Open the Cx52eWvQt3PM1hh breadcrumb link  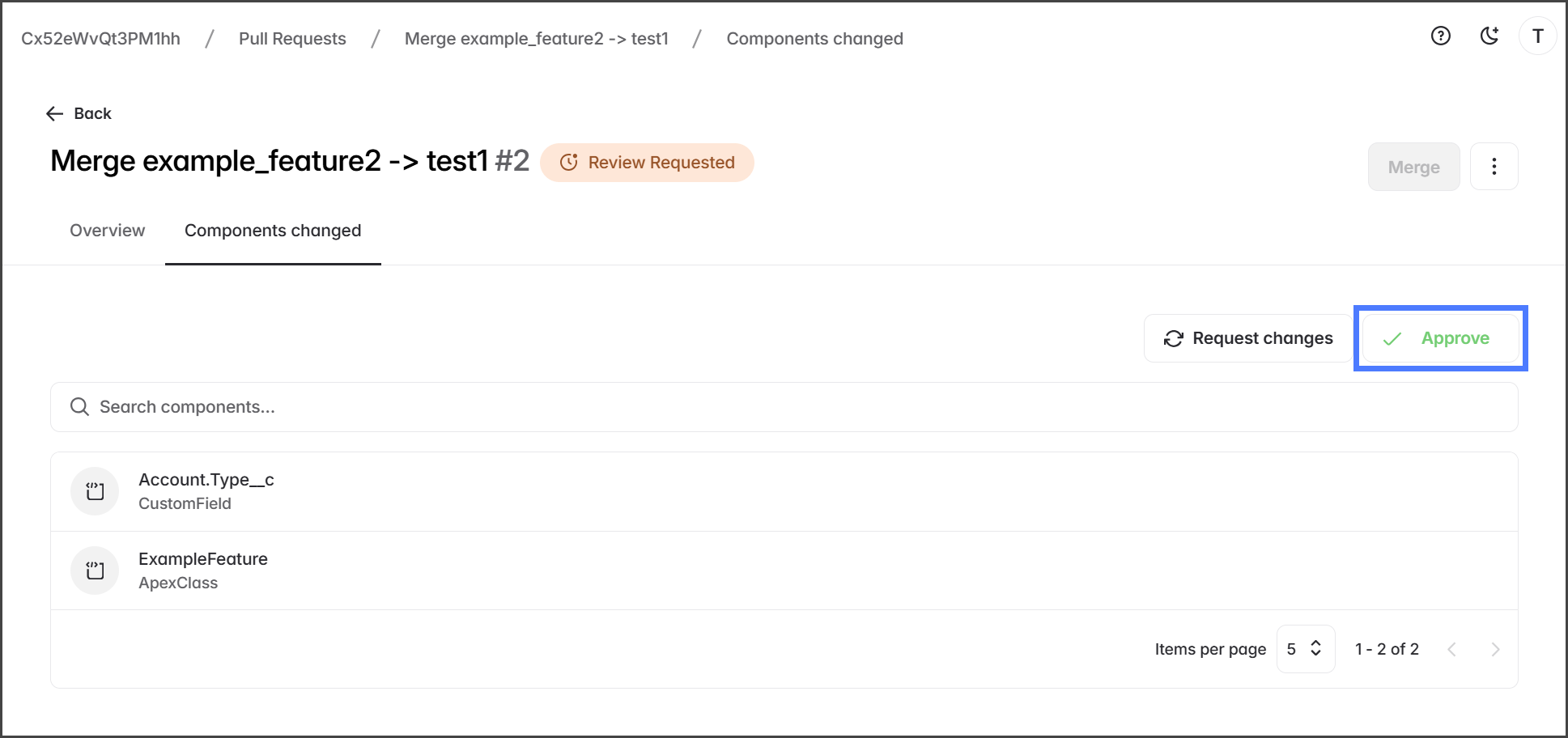click(x=101, y=39)
